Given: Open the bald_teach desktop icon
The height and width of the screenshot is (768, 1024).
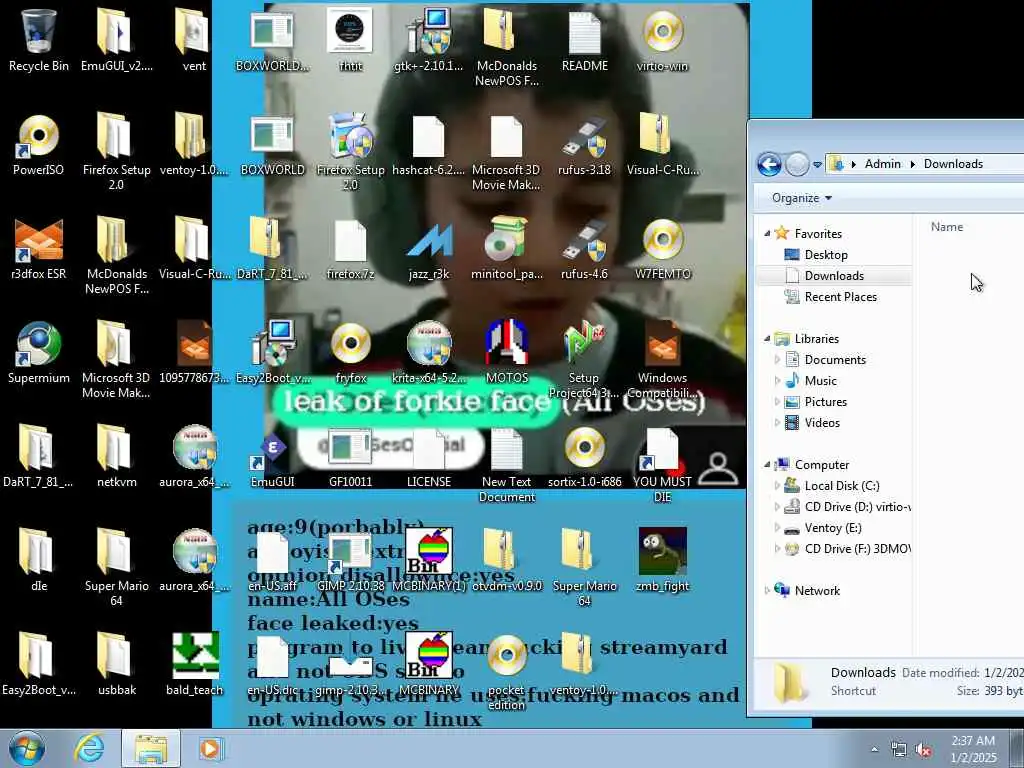Looking at the screenshot, I should [x=195, y=664].
